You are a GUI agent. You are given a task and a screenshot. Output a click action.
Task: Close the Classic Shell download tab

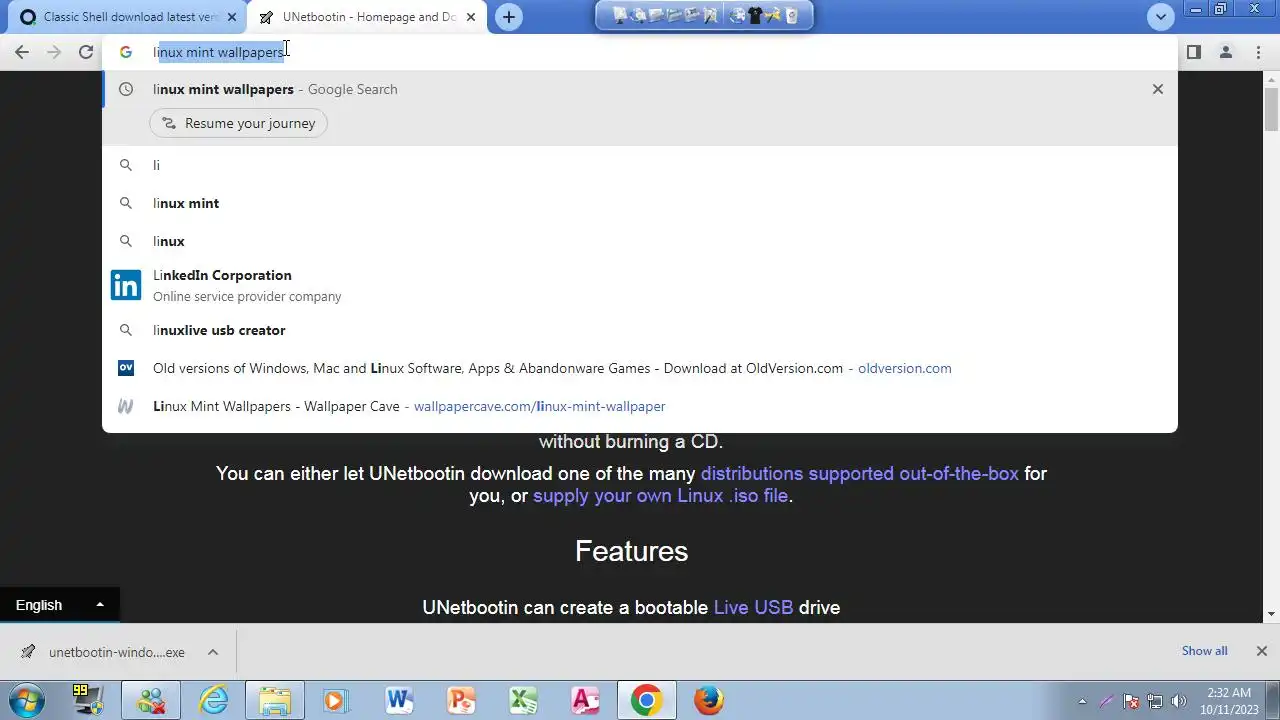click(232, 17)
